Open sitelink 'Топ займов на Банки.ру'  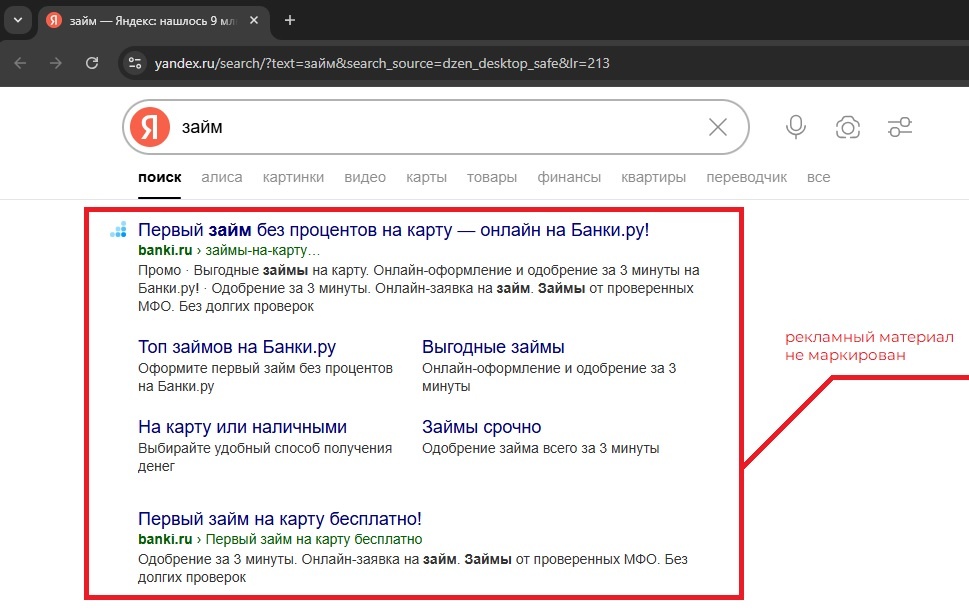tap(237, 347)
